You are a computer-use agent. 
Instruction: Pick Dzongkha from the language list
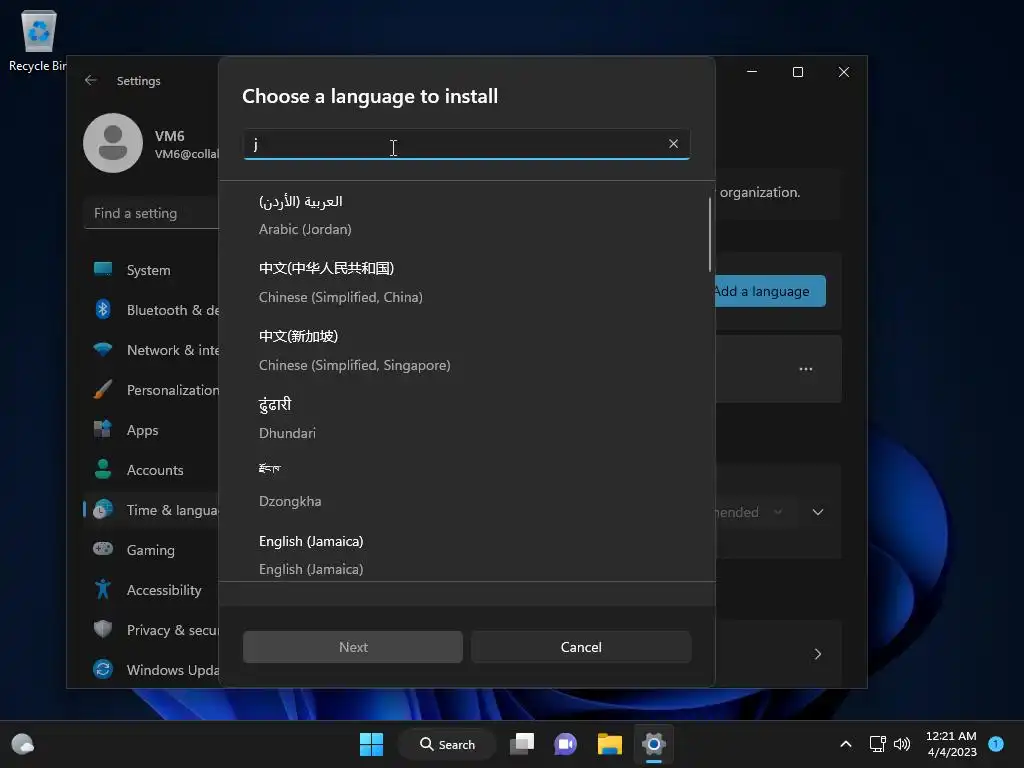(x=466, y=487)
